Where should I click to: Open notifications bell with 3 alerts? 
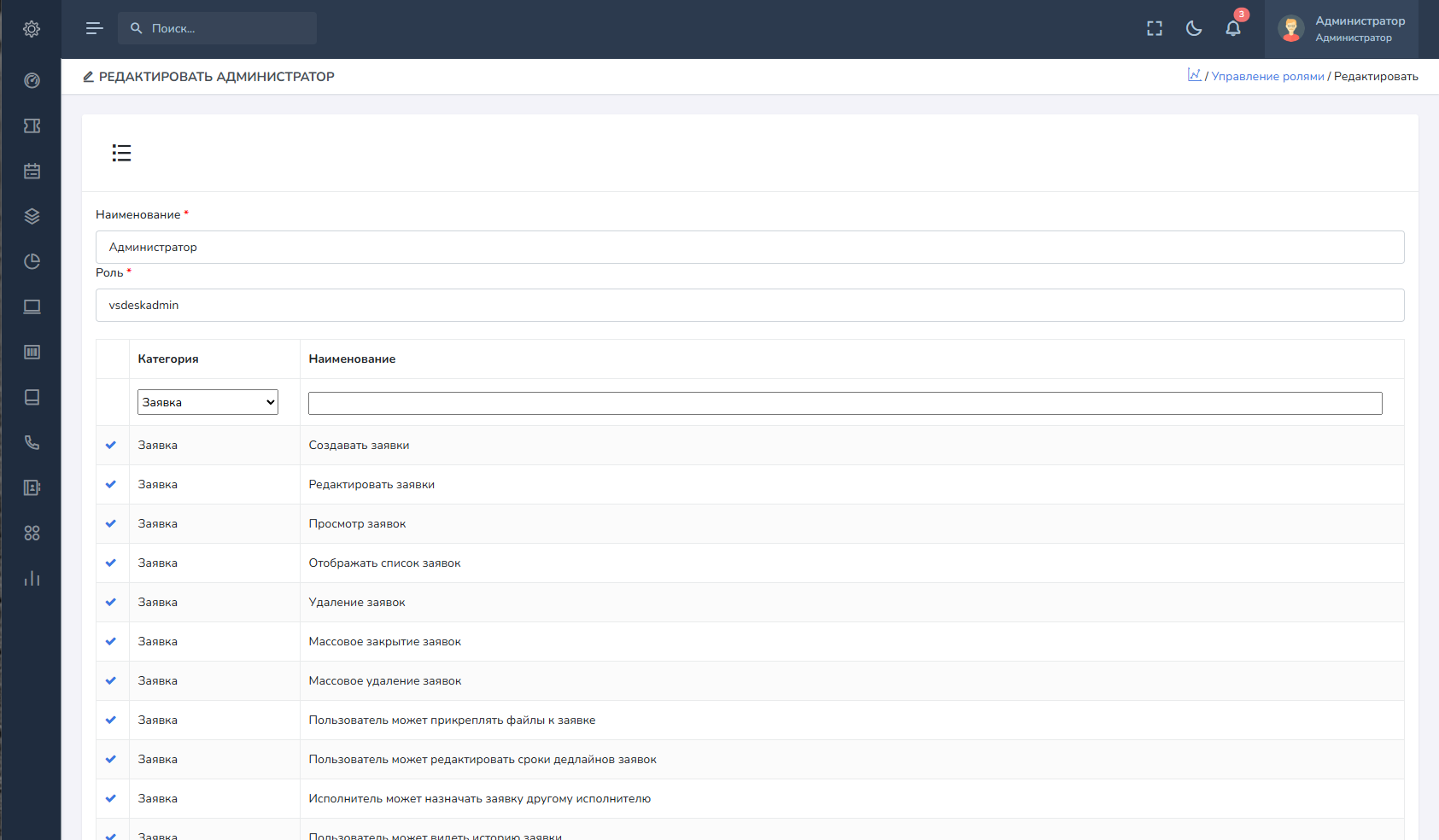point(1233,28)
